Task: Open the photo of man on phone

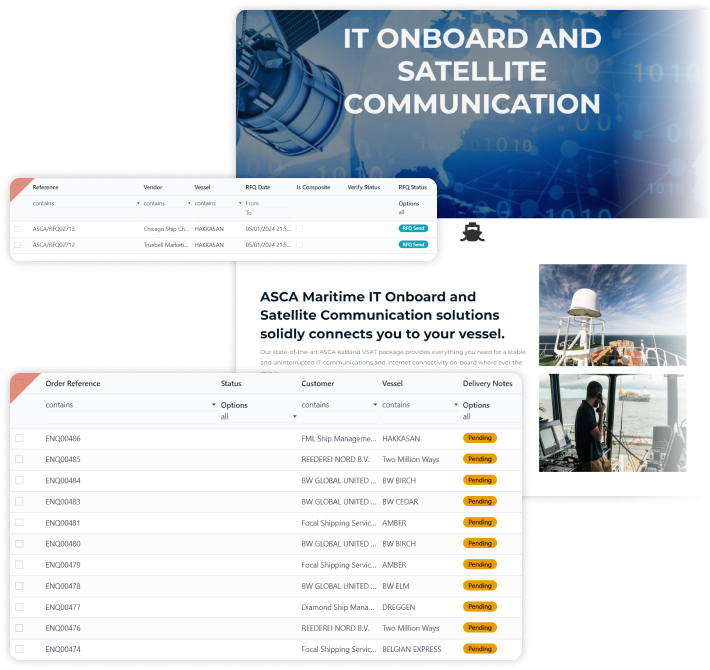Action: click(612, 423)
